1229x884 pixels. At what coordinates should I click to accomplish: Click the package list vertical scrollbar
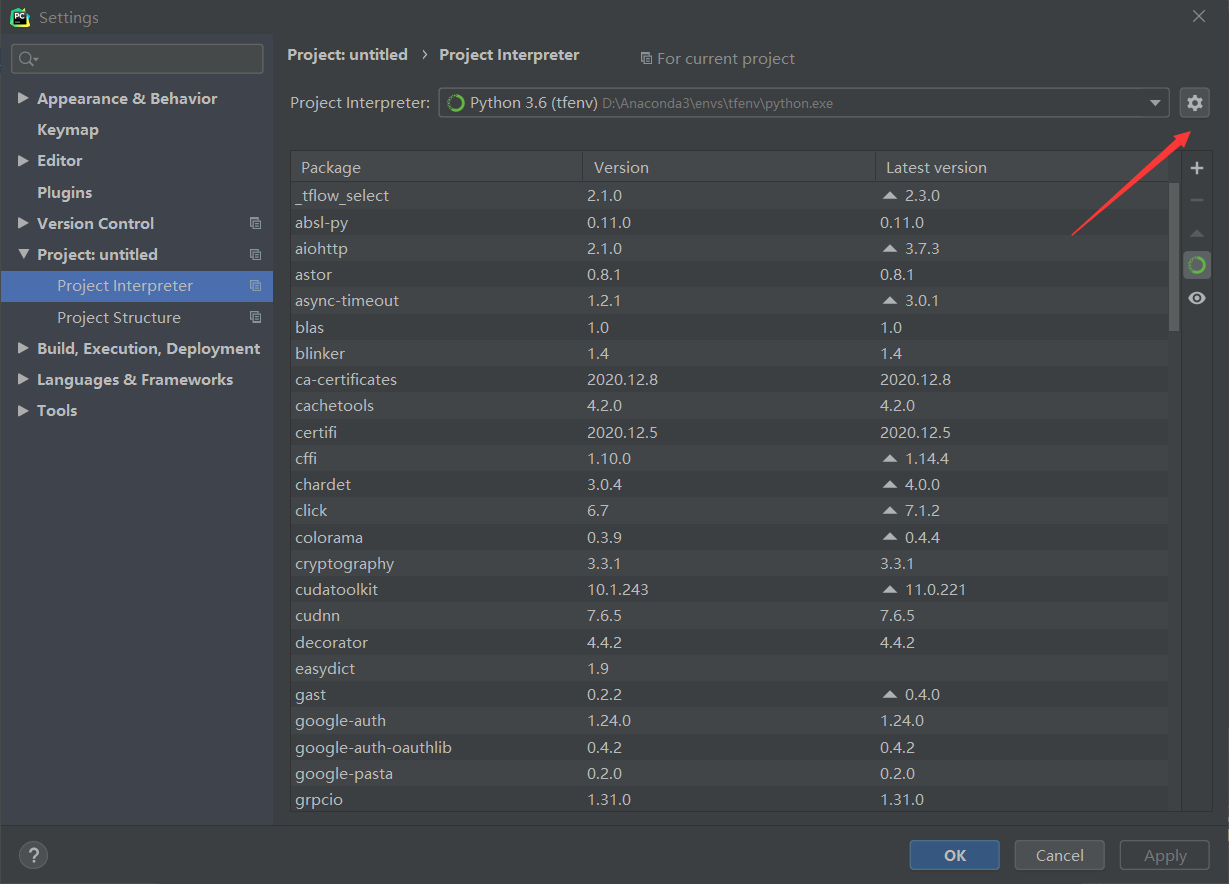1174,257
